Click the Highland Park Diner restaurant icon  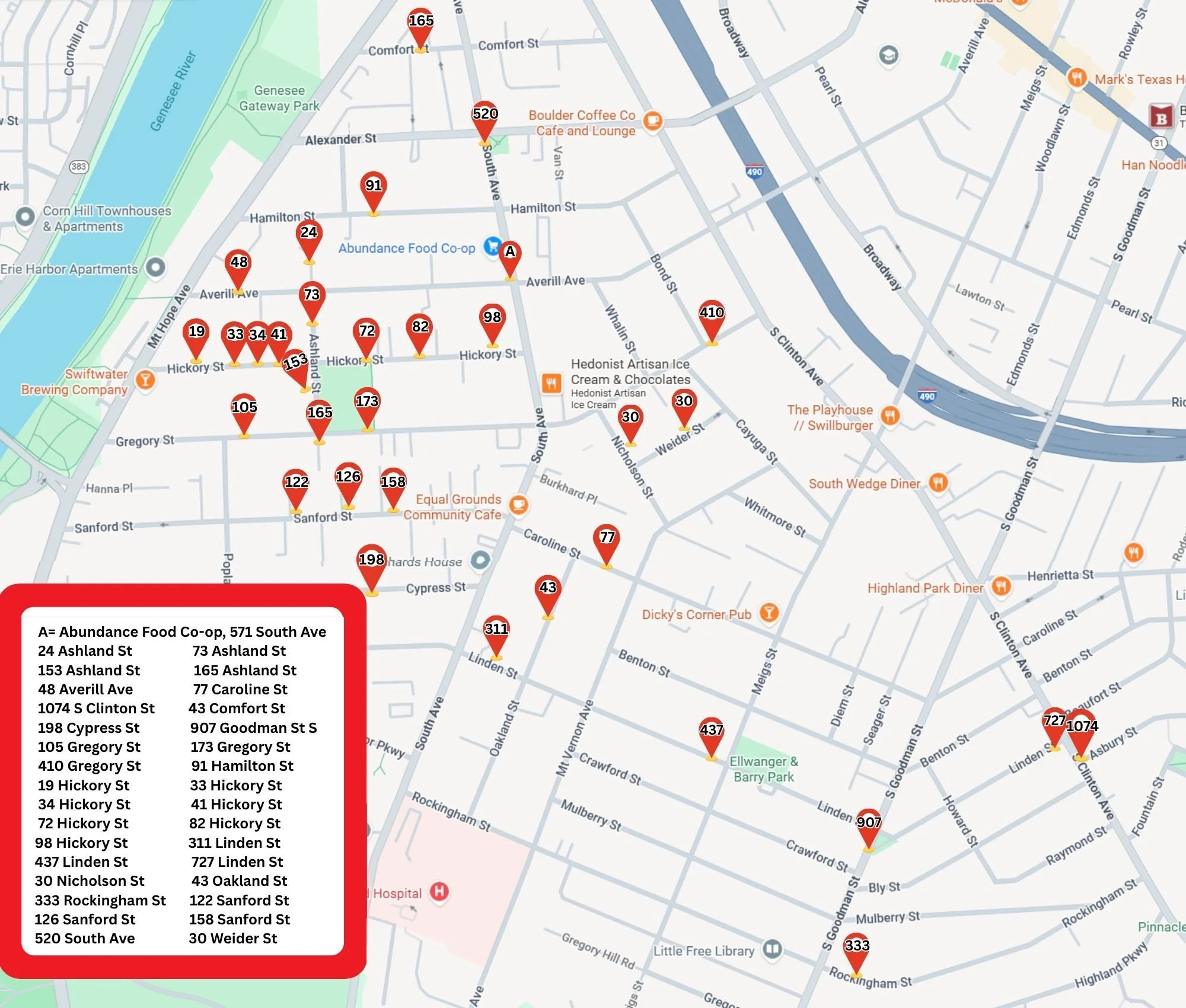coord(1001,587)
